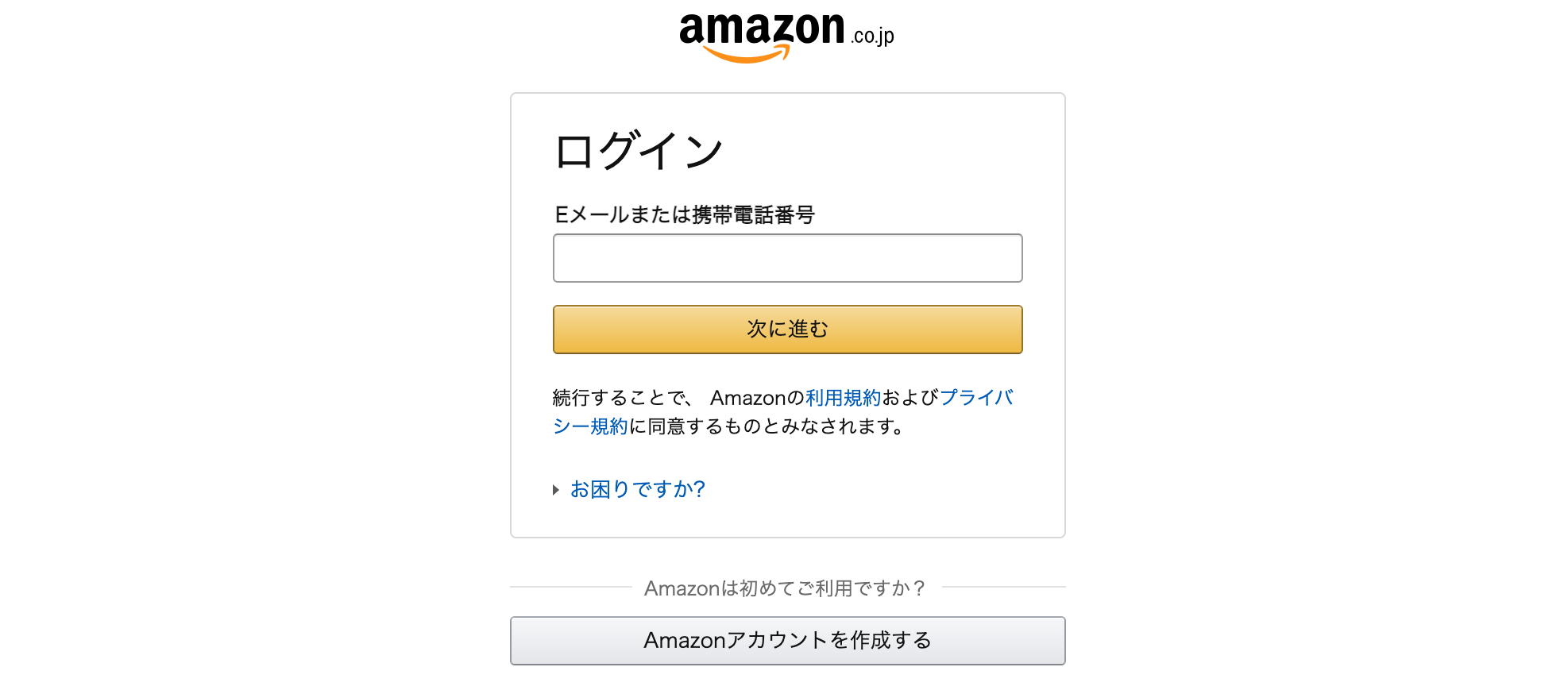Click the divider line right of ご利用ですか？ text

click(x=1003, y=588)
